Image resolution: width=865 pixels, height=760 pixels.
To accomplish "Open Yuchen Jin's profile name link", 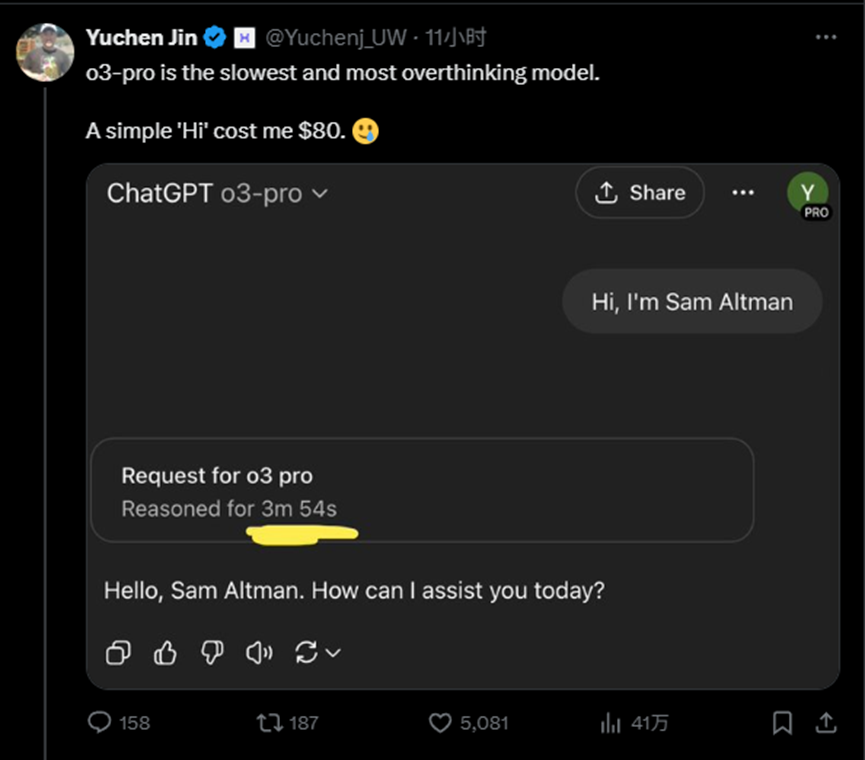I will coord(141,38).
